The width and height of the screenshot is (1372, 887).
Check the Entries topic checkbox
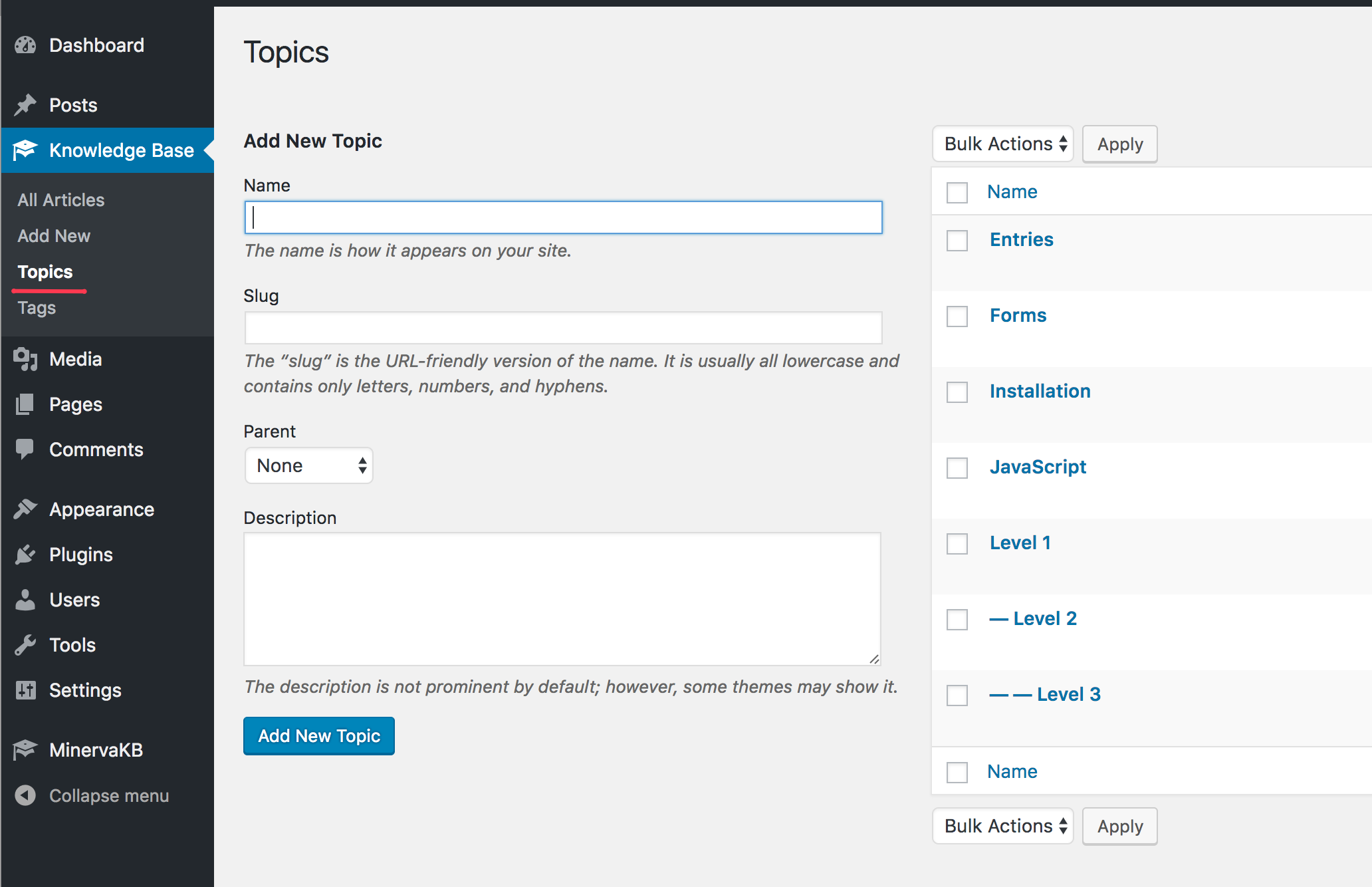click(x=957, y=241)
